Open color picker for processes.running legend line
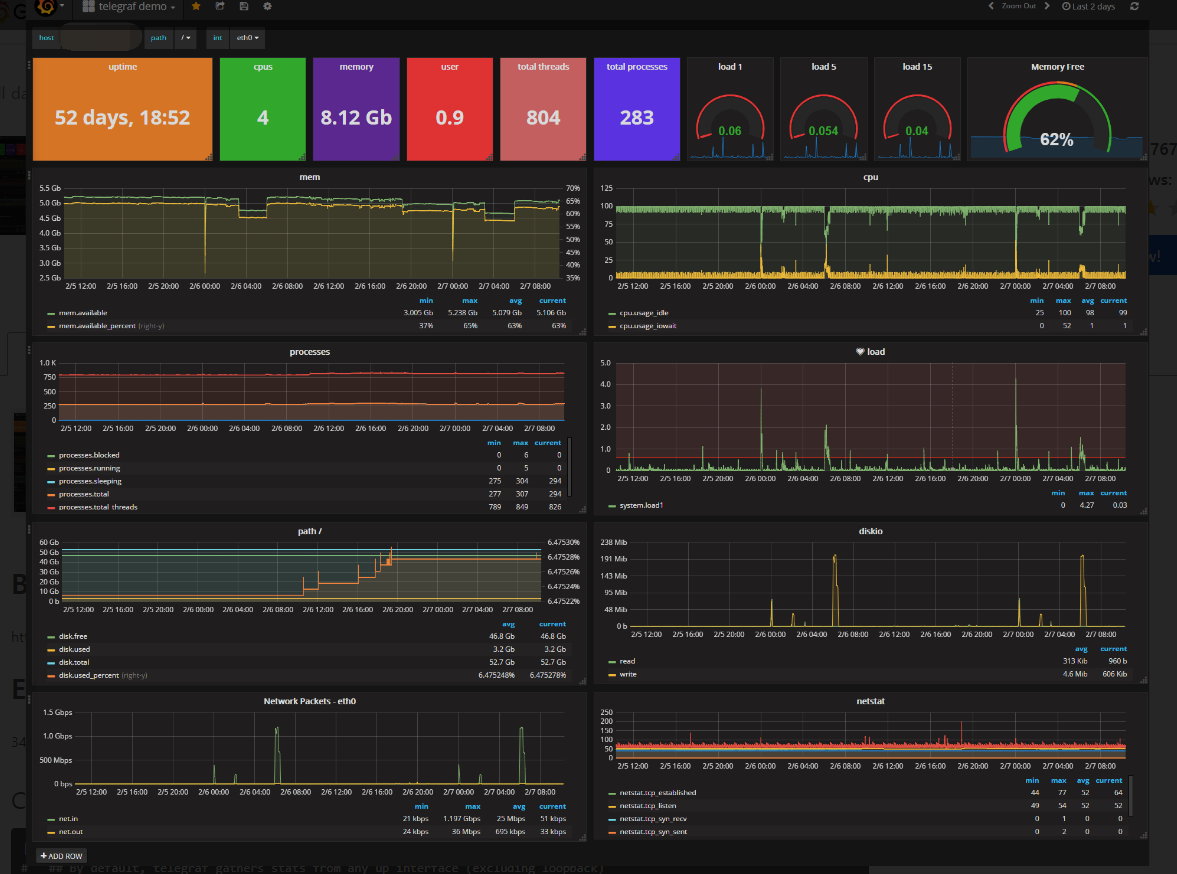This screenshot has width=1177, height=874. coord(51,469)
